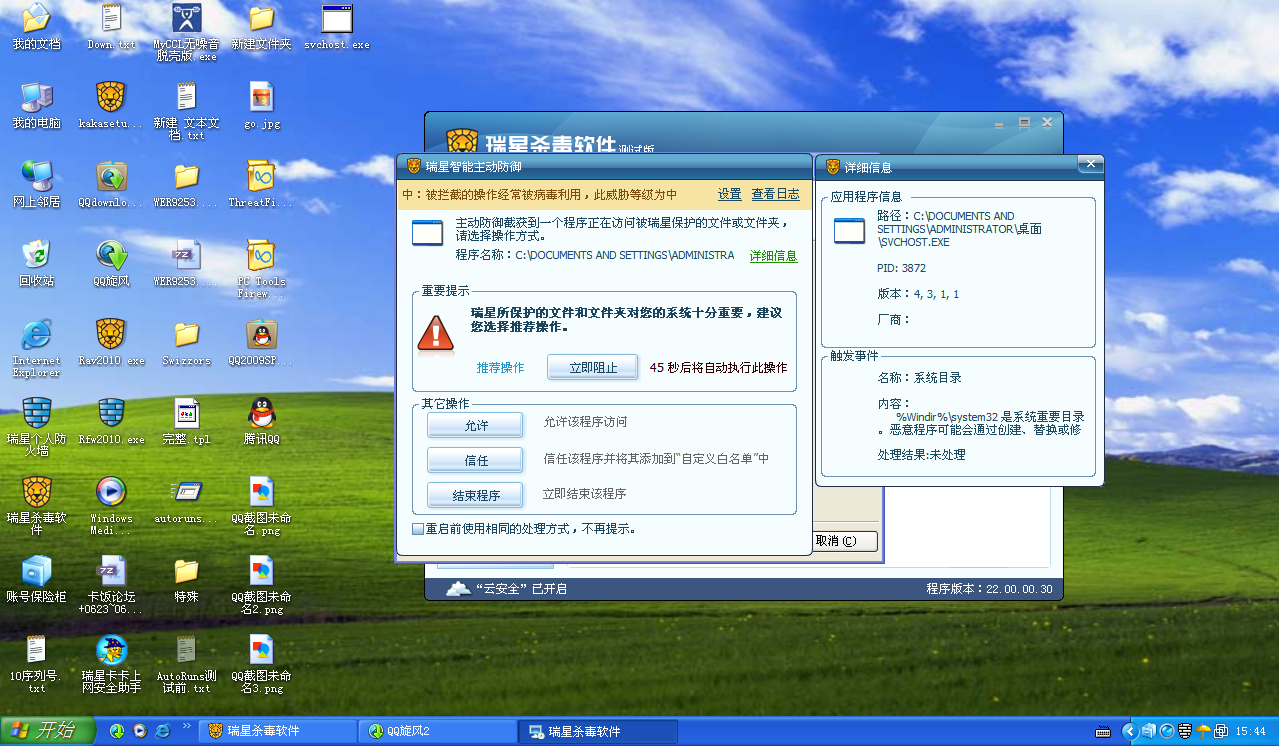Select autoruns desktop icon
Image resolution: width=1279 pixels, height=746 pixels.
186,500
